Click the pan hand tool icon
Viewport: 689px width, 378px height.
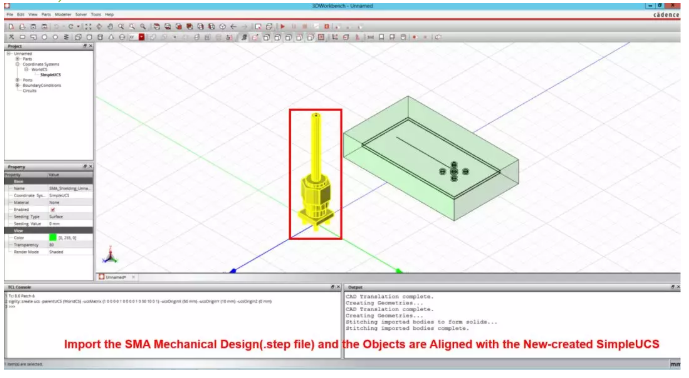(110, 27)
